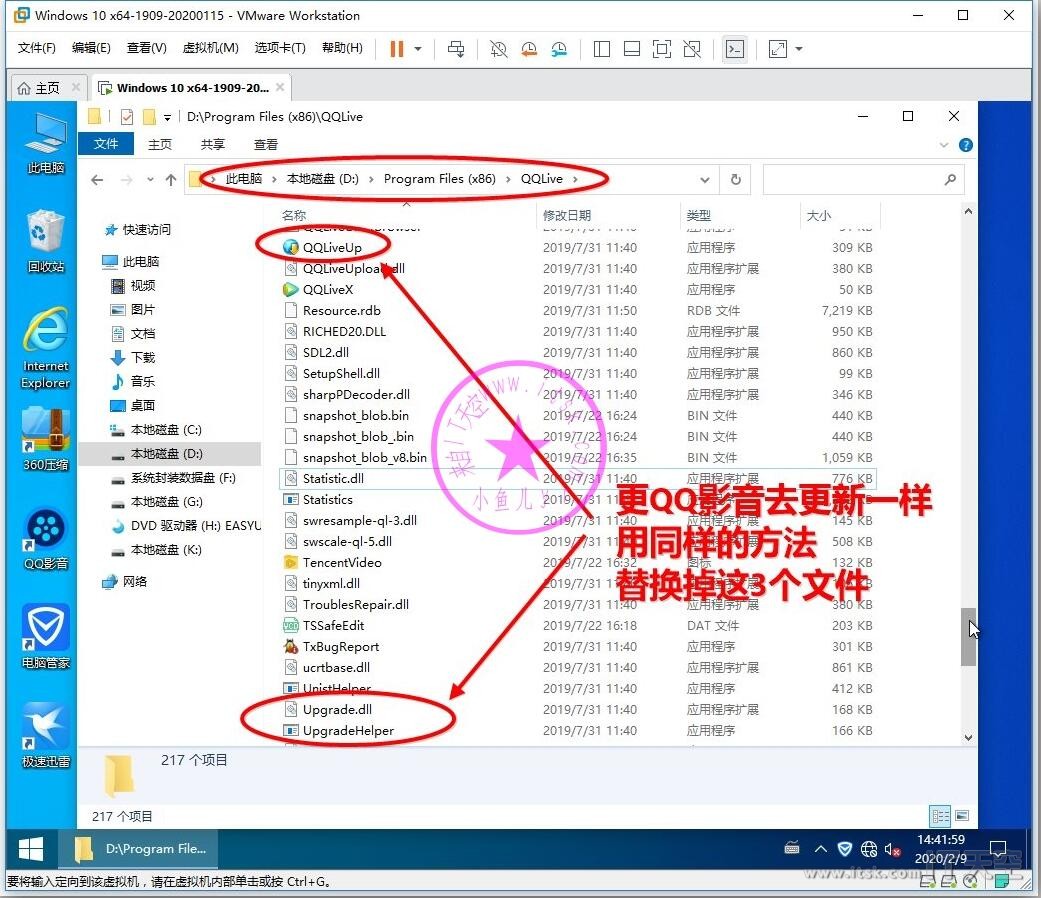
Task: Click 本地磁盘 (D:) breadcrumb in address bar
Action: click(322, 179)
